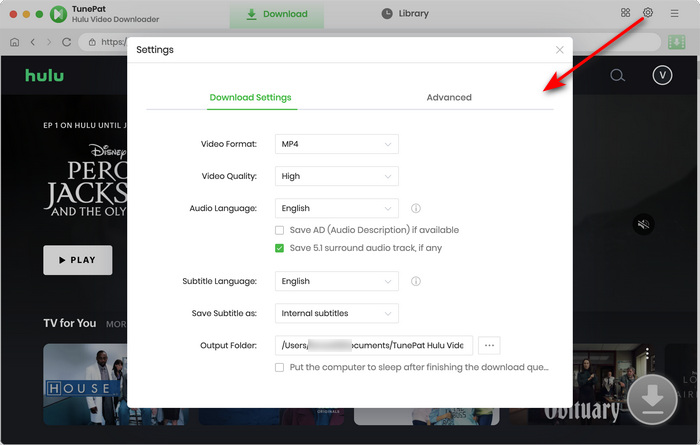700x445 pixels.
Task: Open the settings gear icon
Action: tap(648, 12)
